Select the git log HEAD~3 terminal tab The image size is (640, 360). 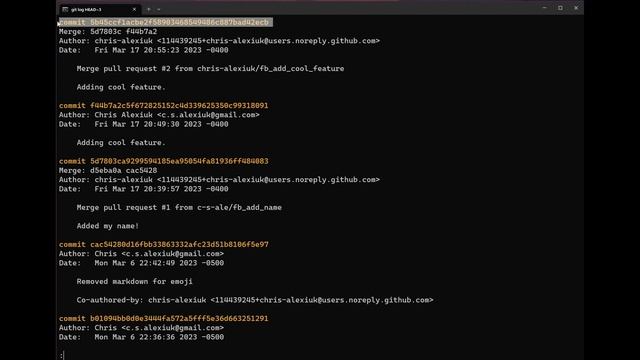99,9
